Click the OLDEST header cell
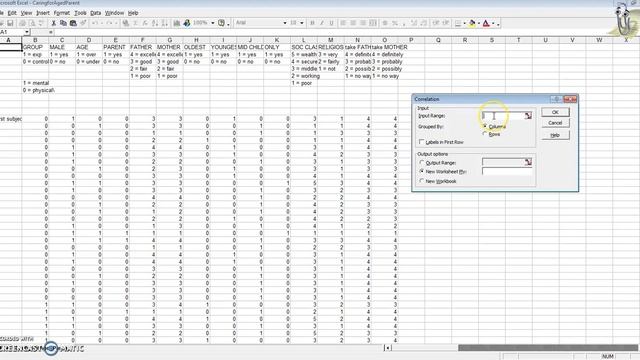This screenshot has width=640, height=360. tap(196, 47)
